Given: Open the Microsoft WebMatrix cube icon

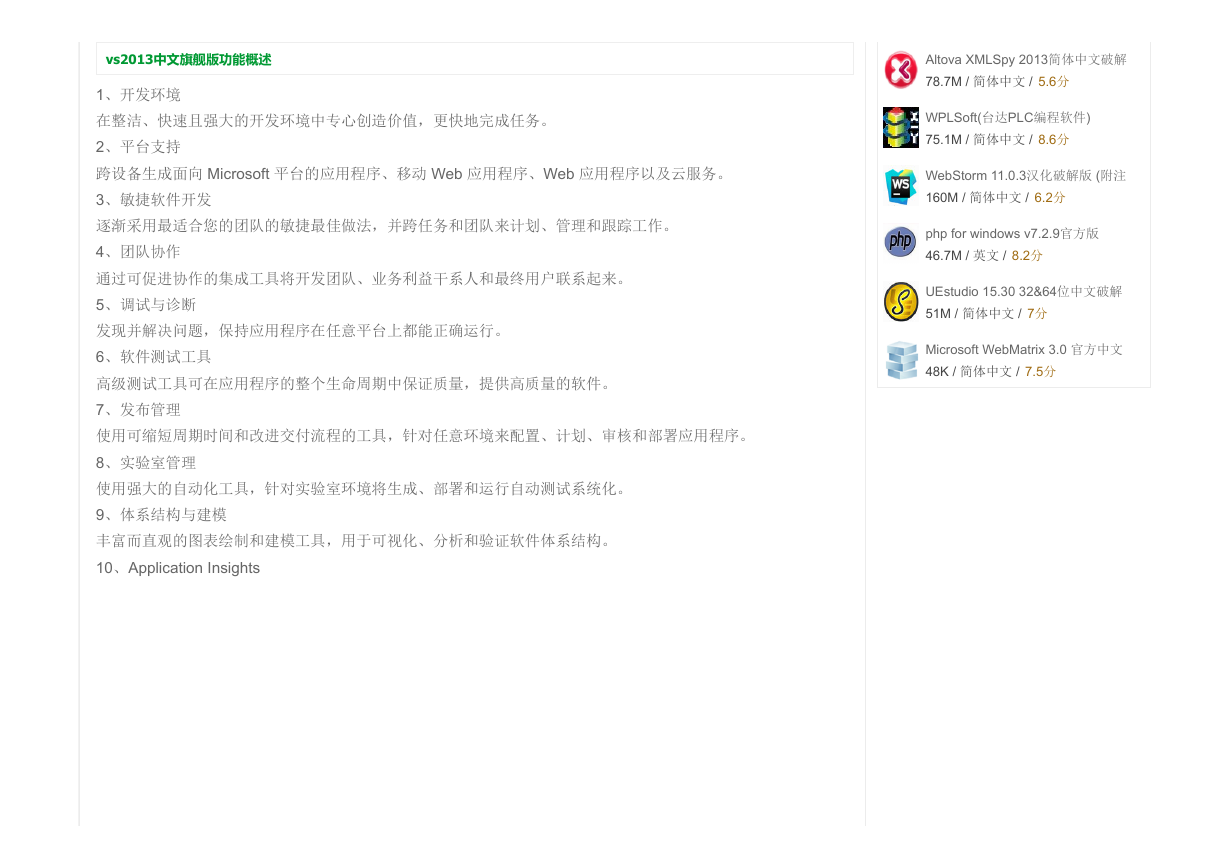Looking at the screenshot, I should [901, 360].
